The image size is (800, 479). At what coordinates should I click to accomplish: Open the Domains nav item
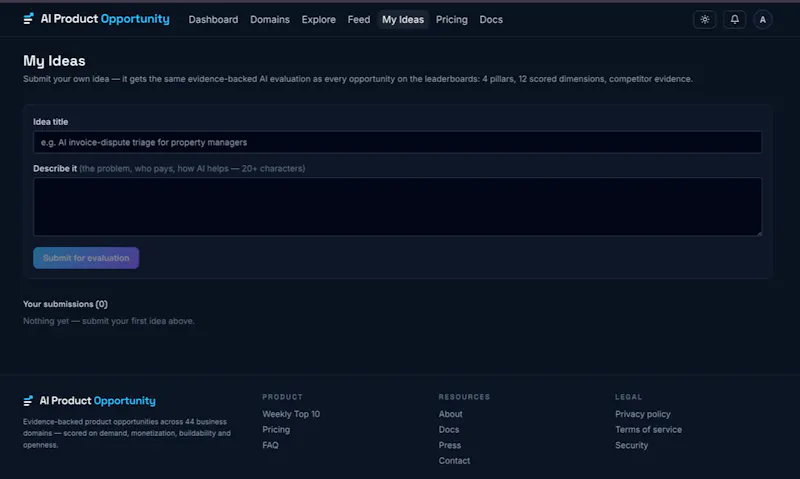270,19
